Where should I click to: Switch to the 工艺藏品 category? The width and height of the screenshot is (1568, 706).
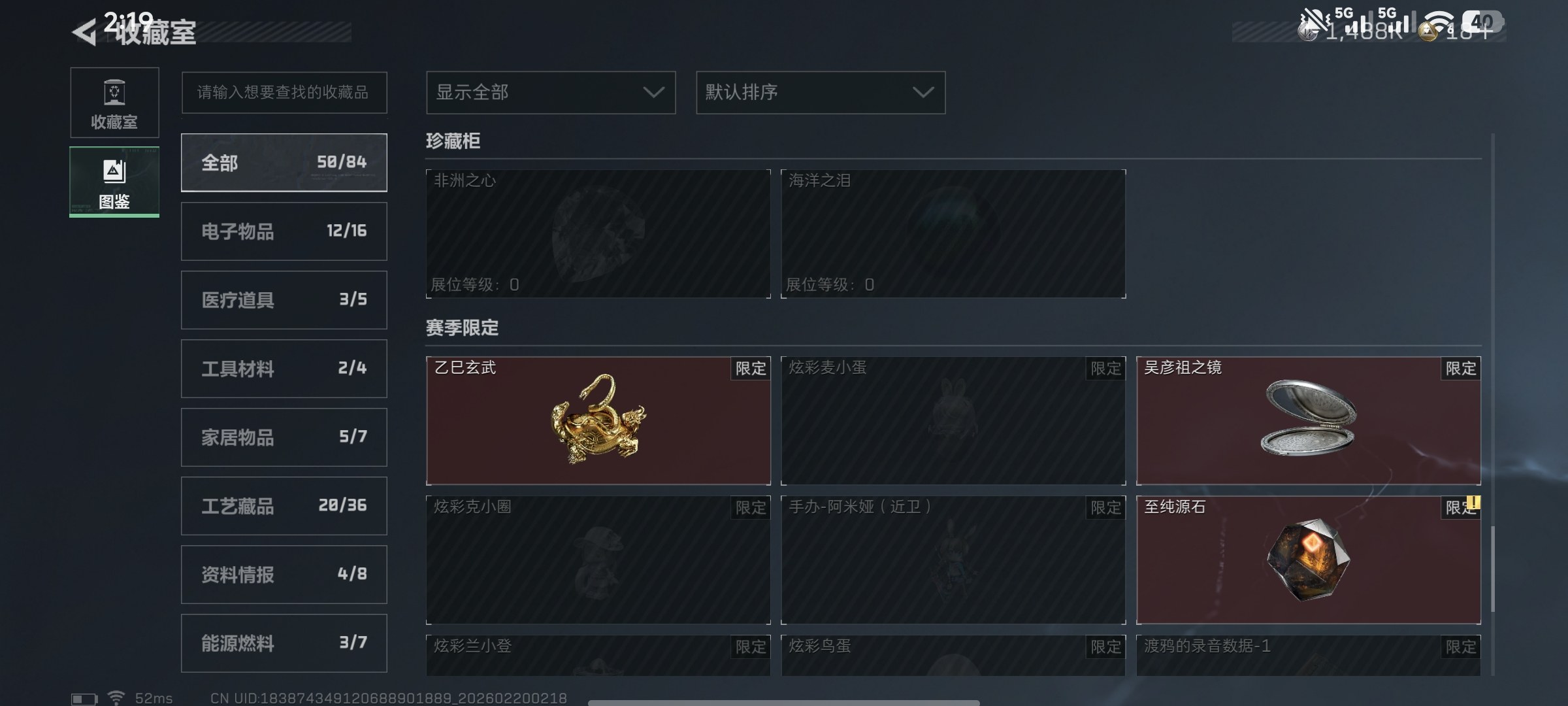[x=284, y=505]
